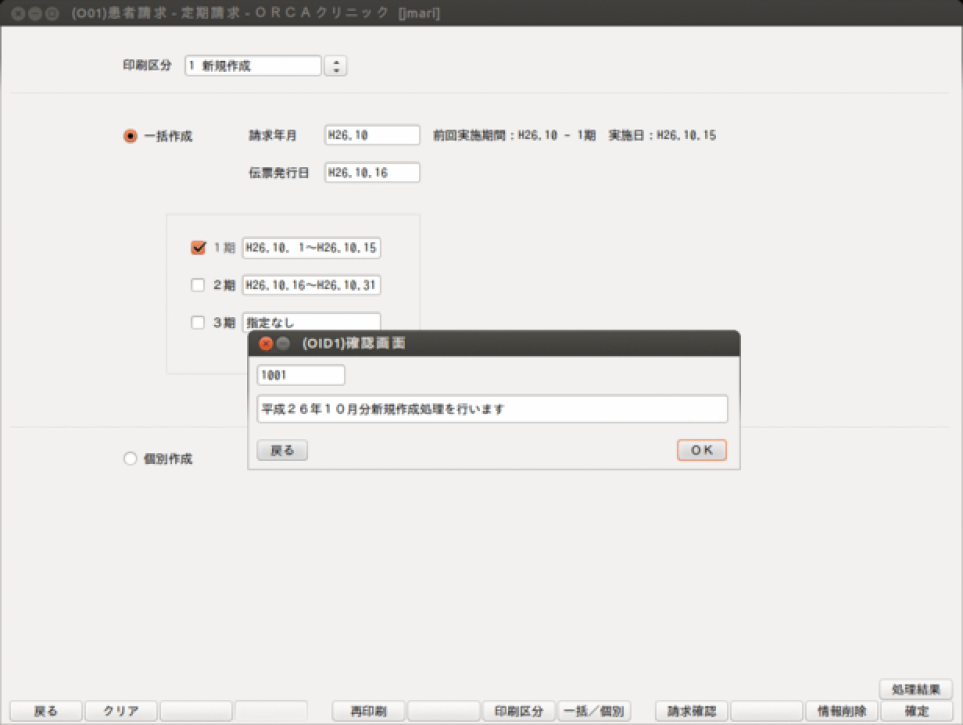Open the 印刷区分 dropdown arrow next to 新規作成
Viewport: 963px width, 725px height.
tap(337, 66)
